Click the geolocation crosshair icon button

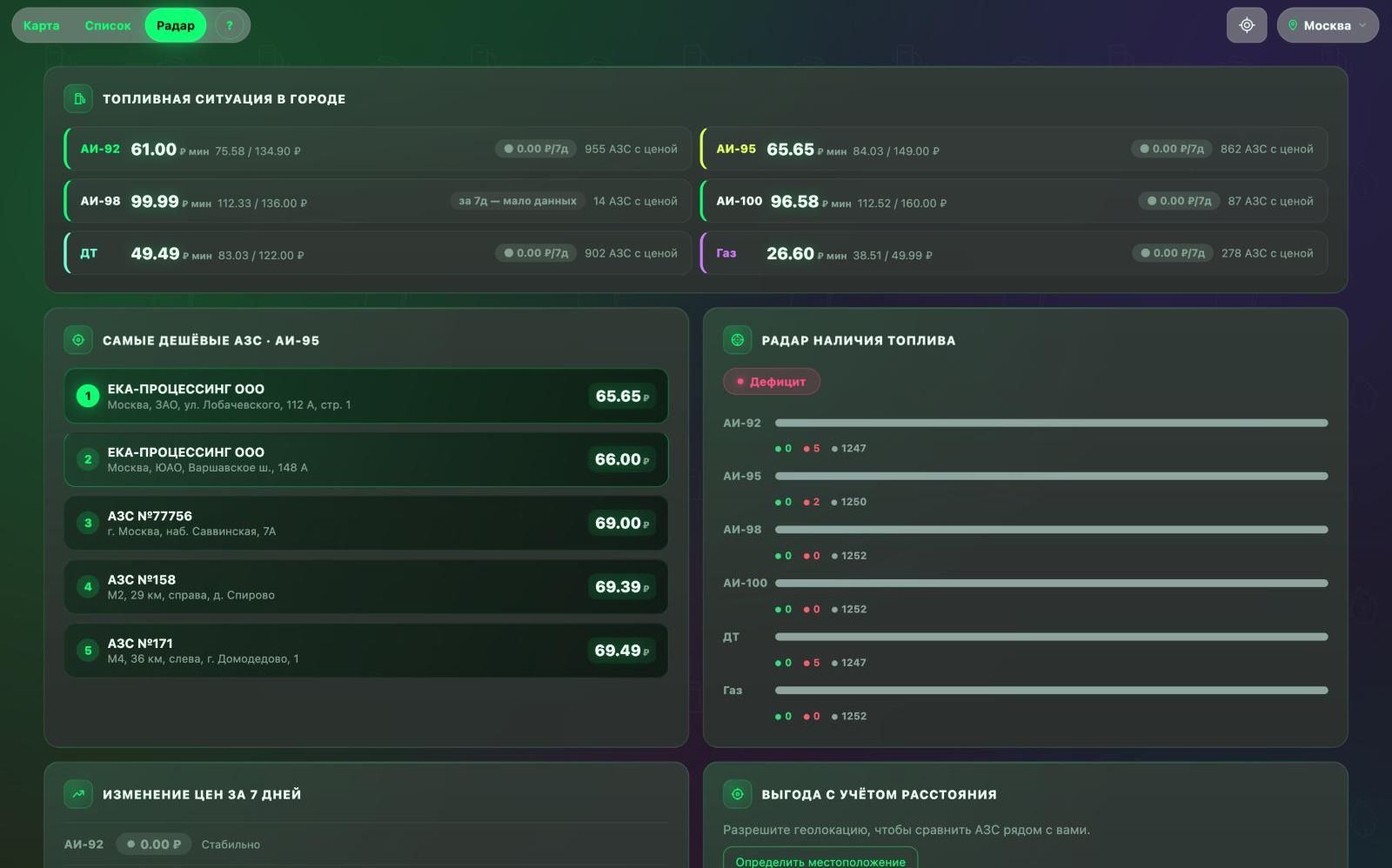coord(1247,25)
